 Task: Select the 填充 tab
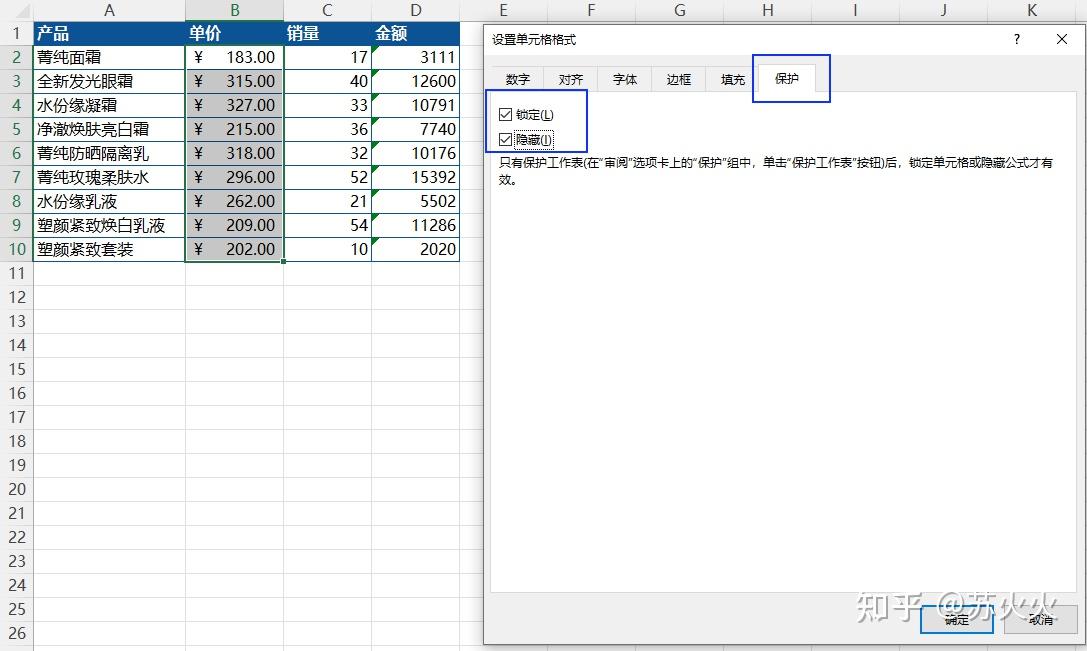[733, 80]
